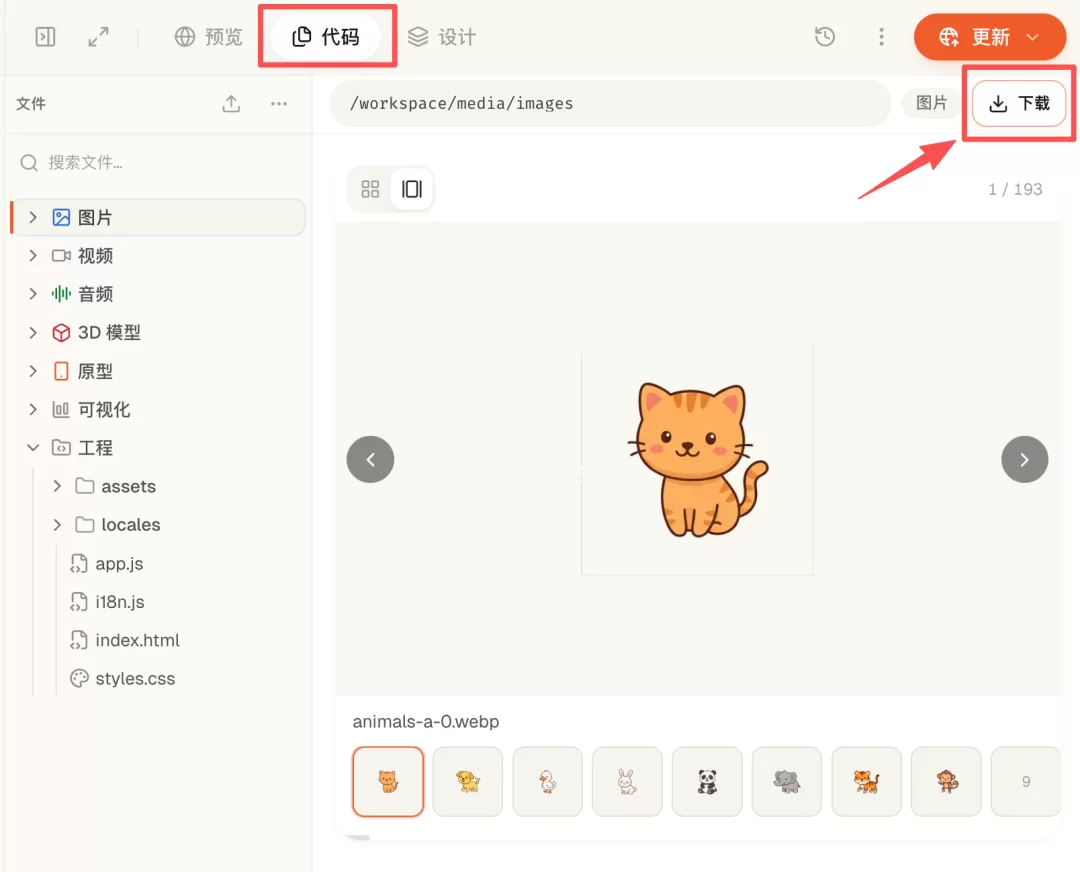The height and width of the screenshot is (872, 1080).
Task: Select the thumbnail labeled 9
Action: (1026, 782)
